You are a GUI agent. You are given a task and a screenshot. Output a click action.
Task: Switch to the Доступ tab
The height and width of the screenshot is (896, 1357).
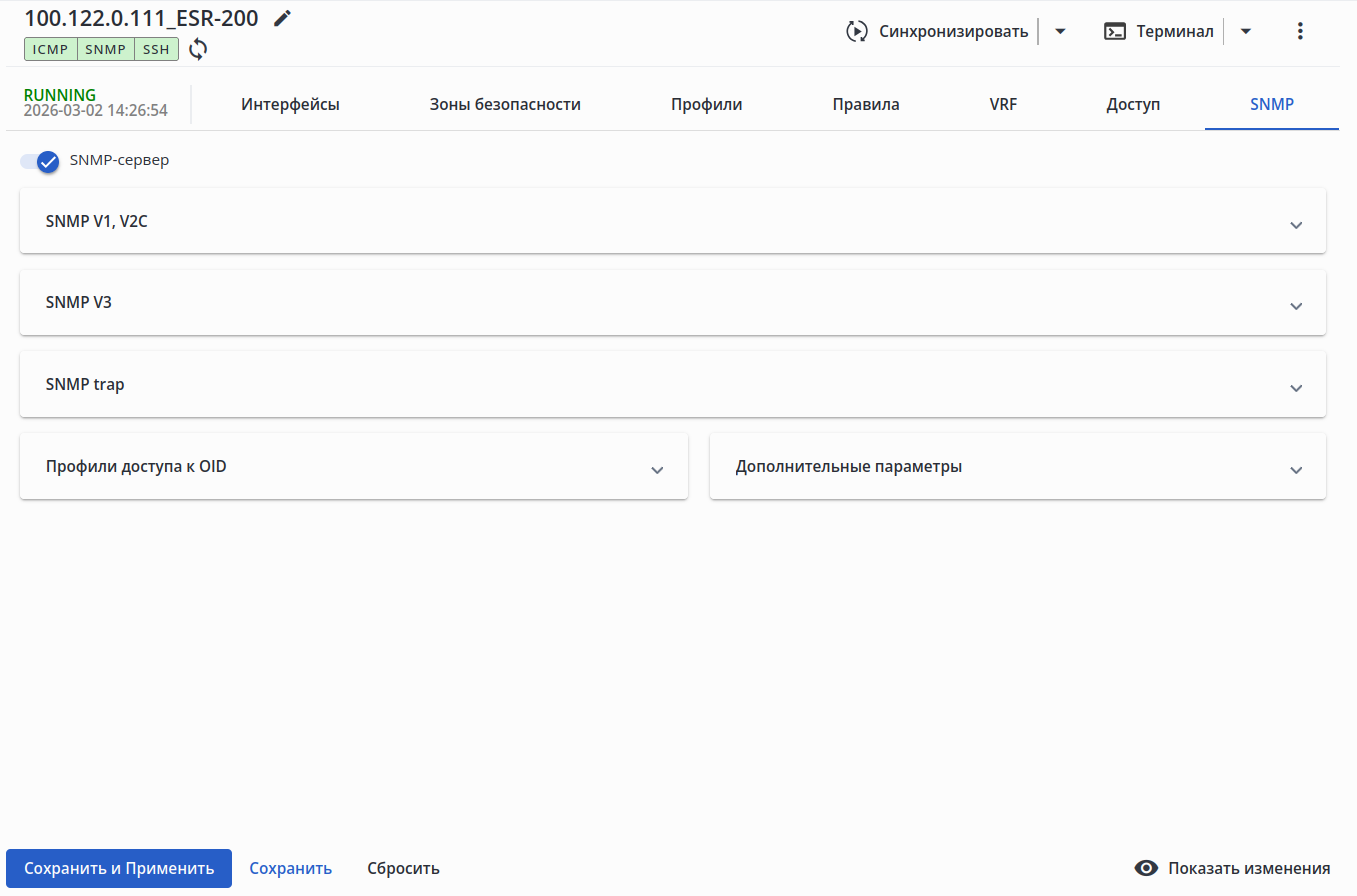(x=1133, y=104)
